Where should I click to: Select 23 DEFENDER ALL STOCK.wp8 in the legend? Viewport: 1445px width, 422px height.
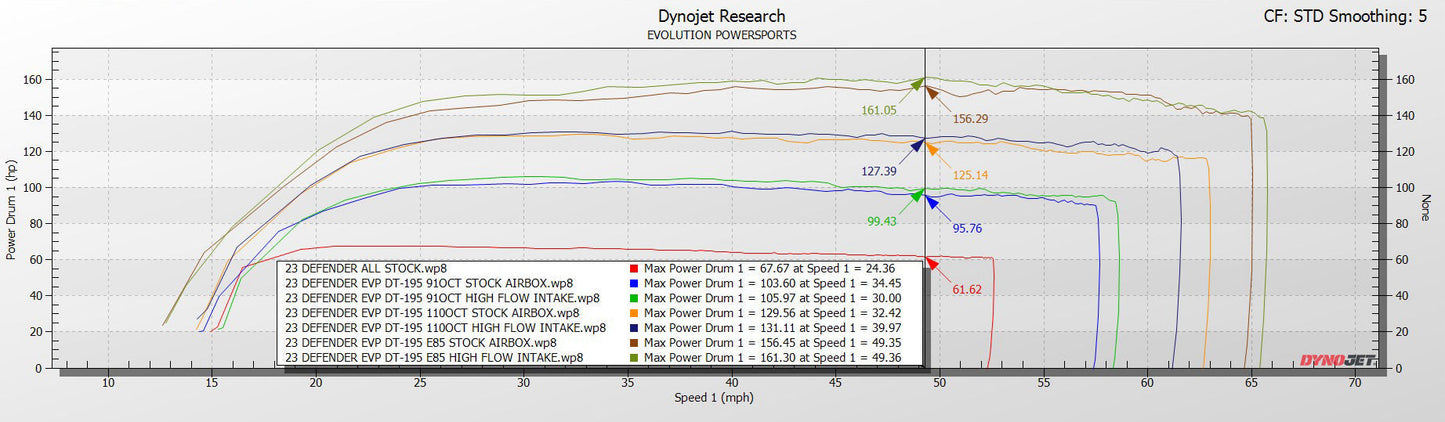[x=365, y=269]
